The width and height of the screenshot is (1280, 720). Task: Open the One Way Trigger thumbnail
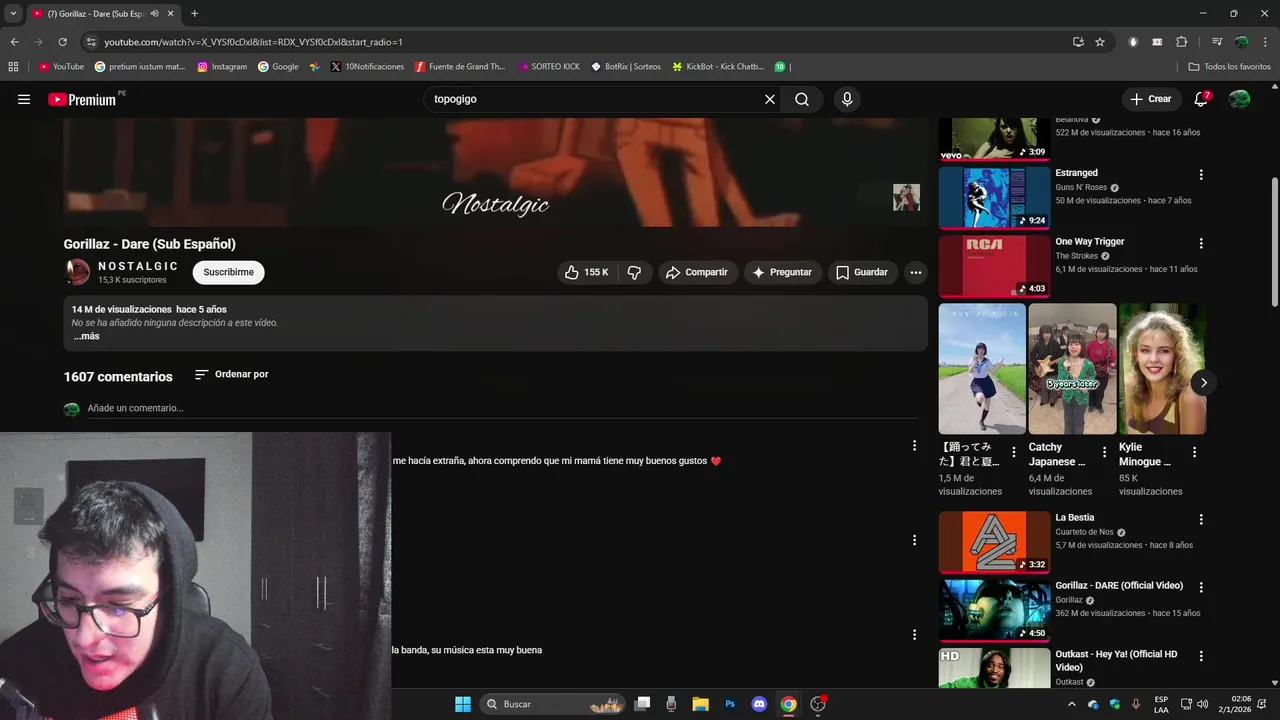[994, 266]
